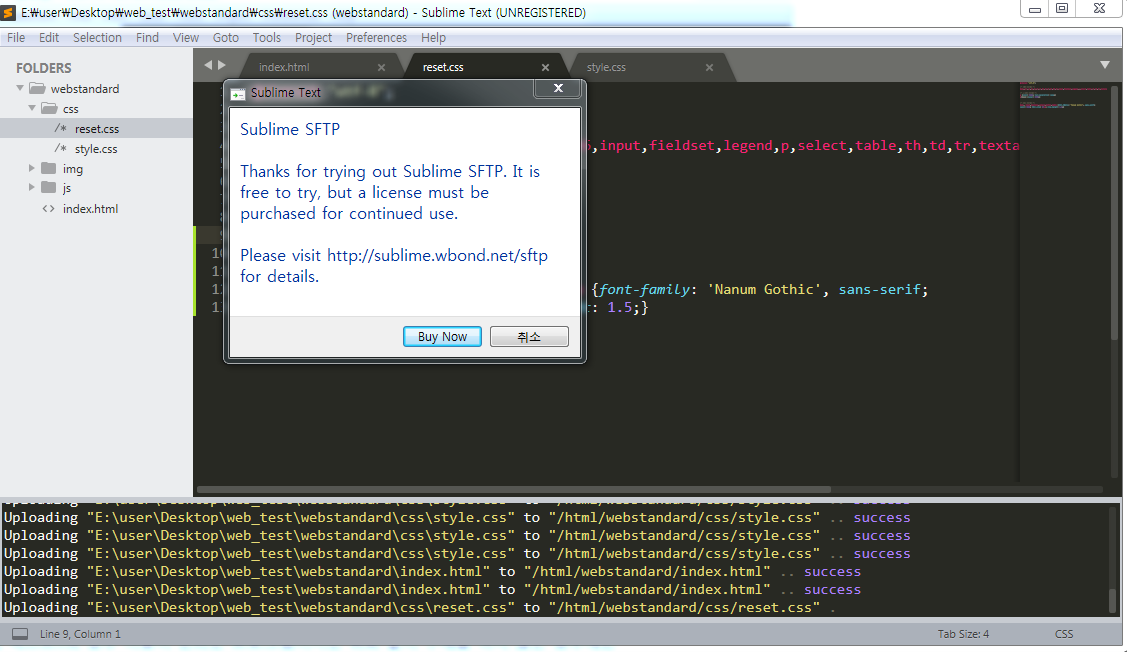The image size is (1127, 652).
Task: Change Tab Size: 4 setting
Action: [x=963, y=633]
